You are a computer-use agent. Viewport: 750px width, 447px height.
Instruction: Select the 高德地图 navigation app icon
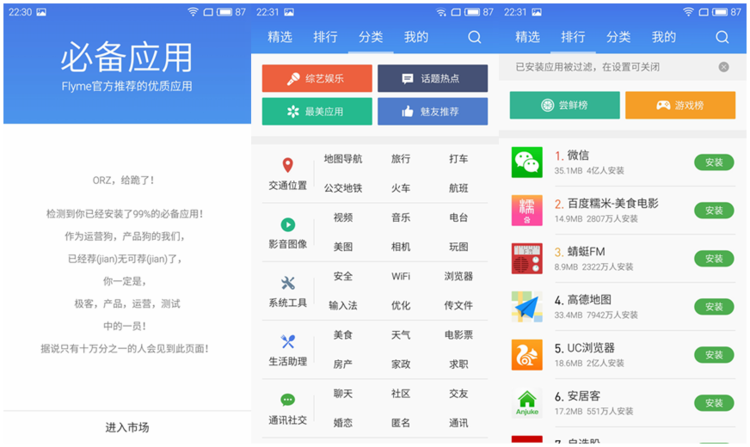coord(527,307)
